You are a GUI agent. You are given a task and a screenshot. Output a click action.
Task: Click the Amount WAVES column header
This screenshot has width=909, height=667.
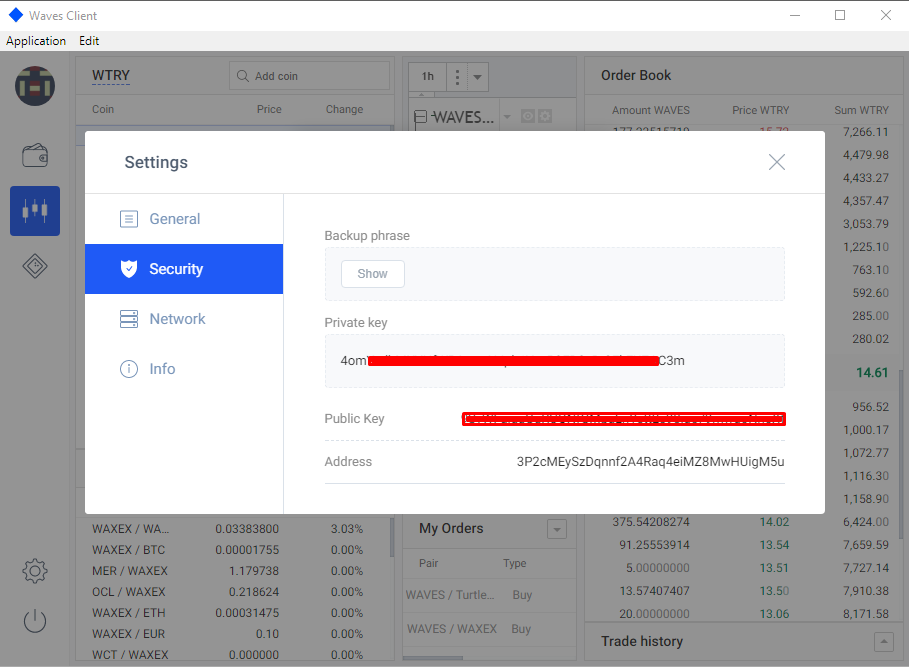pyautogui.click(x=651, y=110)
